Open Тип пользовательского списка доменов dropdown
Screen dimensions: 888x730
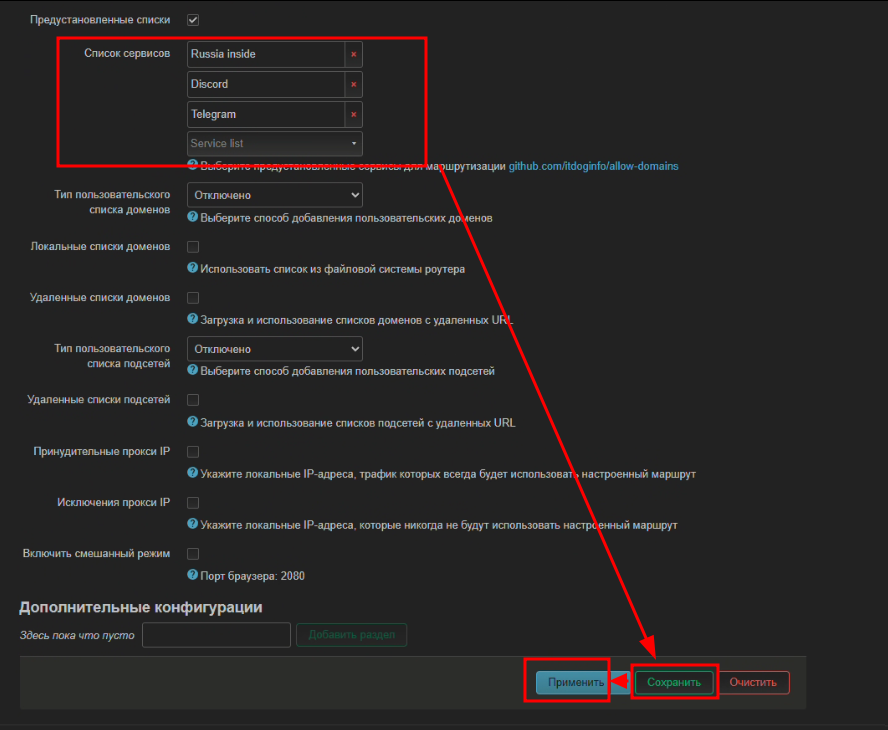pyautogui.click(x=274, y=195)
